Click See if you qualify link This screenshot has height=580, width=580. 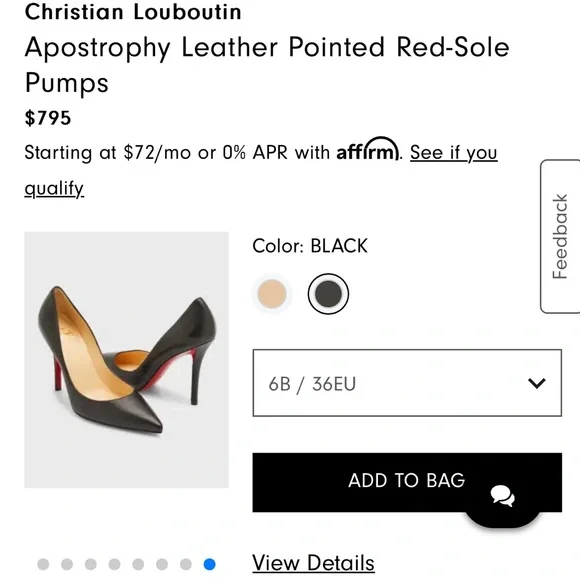[x=261, y=170]
